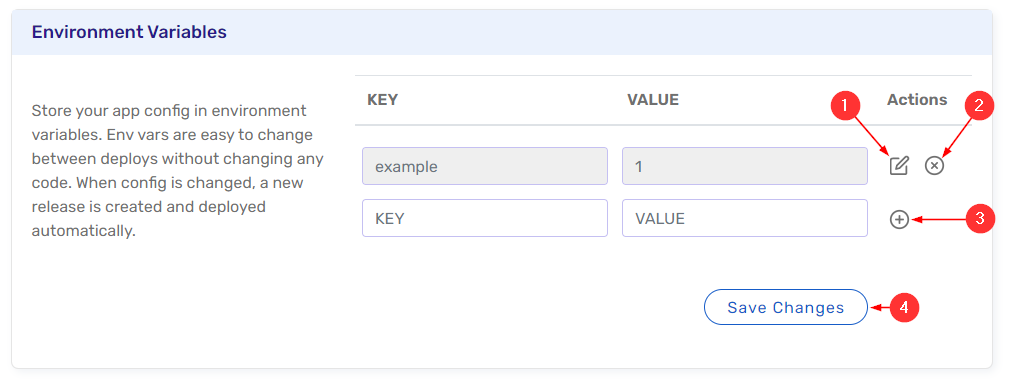
Task: Click the VALUE column header
Action: tap(653, 100)
